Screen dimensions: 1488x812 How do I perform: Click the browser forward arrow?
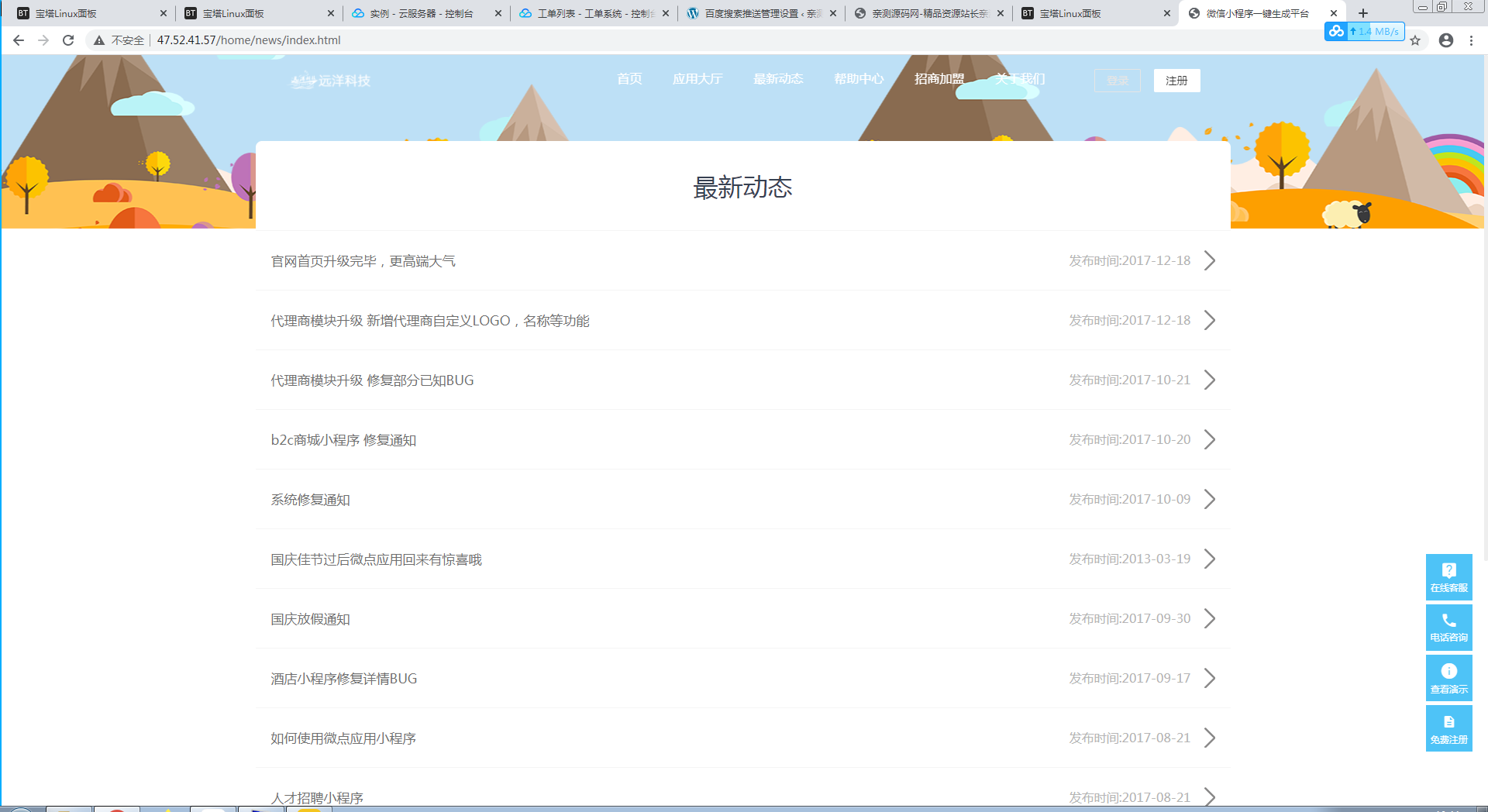tap(43, 40)
